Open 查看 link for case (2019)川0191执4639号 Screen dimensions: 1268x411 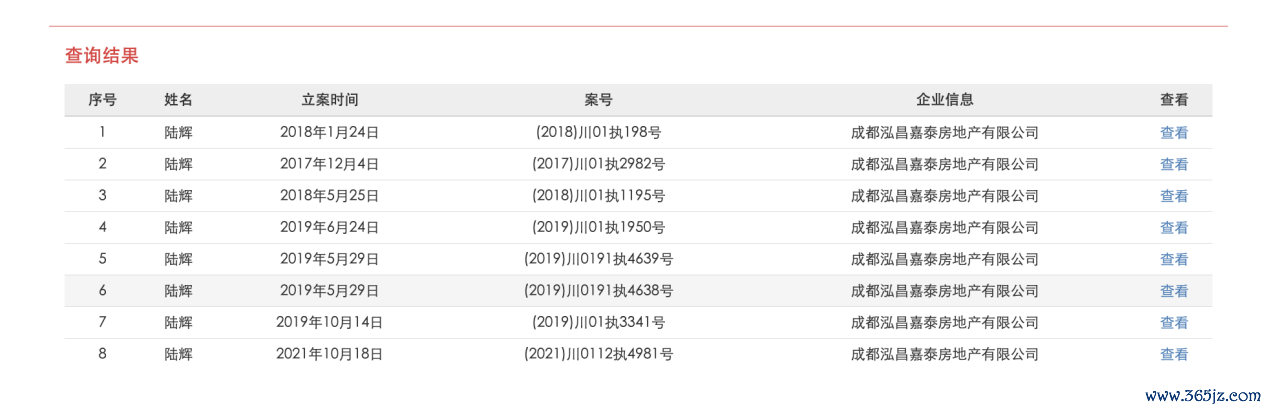point(1173,260)
